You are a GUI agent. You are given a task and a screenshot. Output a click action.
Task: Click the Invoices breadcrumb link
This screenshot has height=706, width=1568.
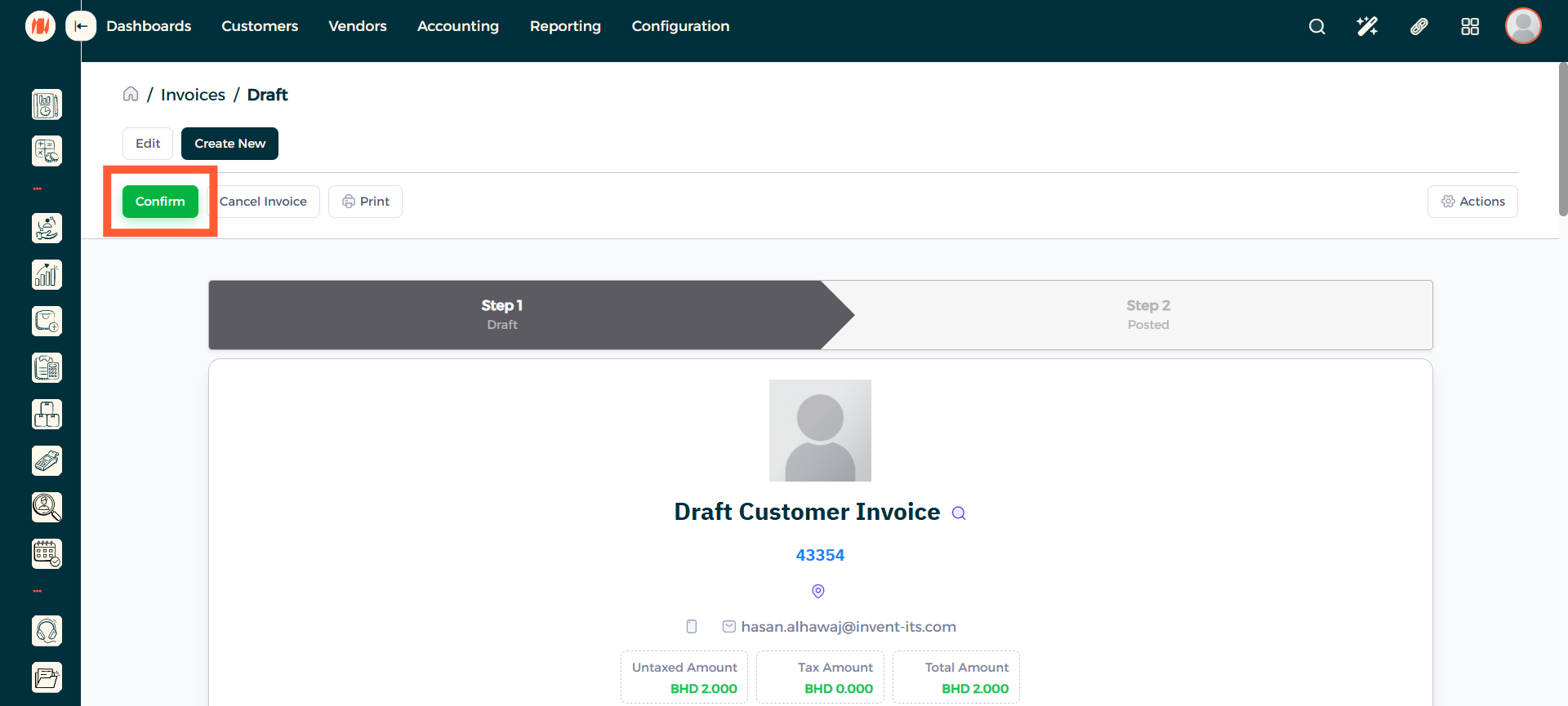coord(193,95)
